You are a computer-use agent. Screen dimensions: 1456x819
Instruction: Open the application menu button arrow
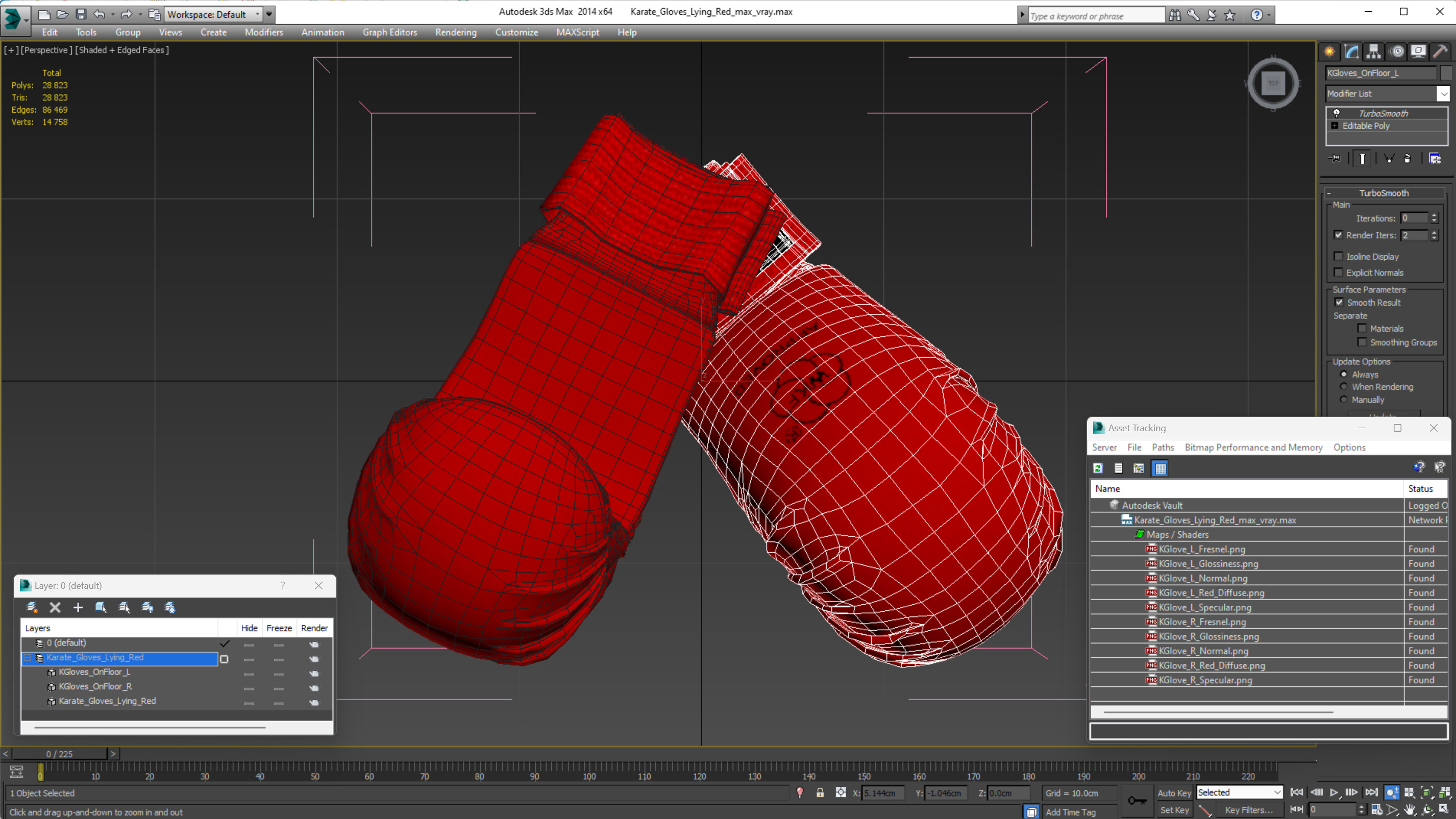click(26, 21)
